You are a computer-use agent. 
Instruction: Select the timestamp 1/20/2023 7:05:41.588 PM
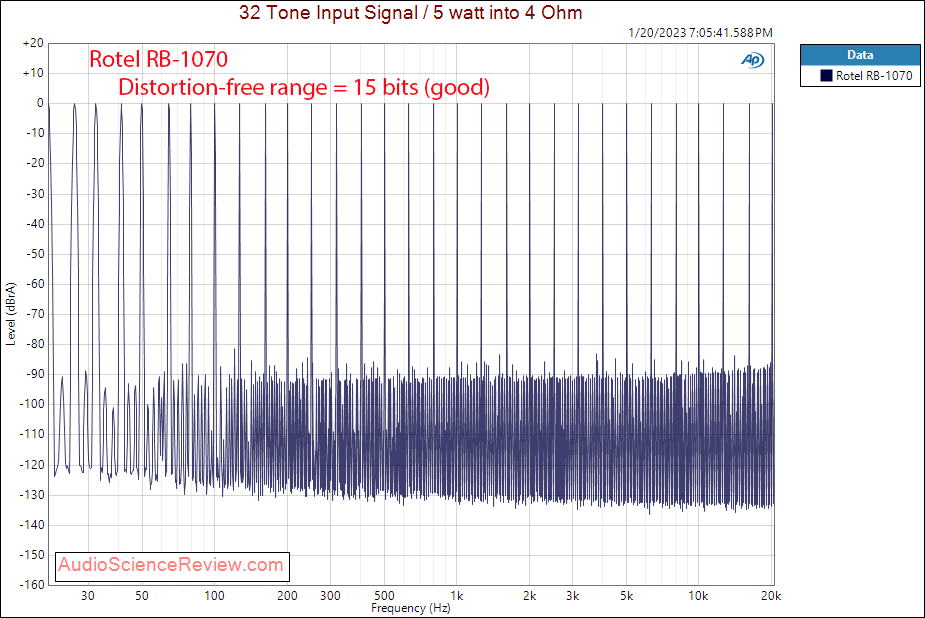click(x=700, y=32)
